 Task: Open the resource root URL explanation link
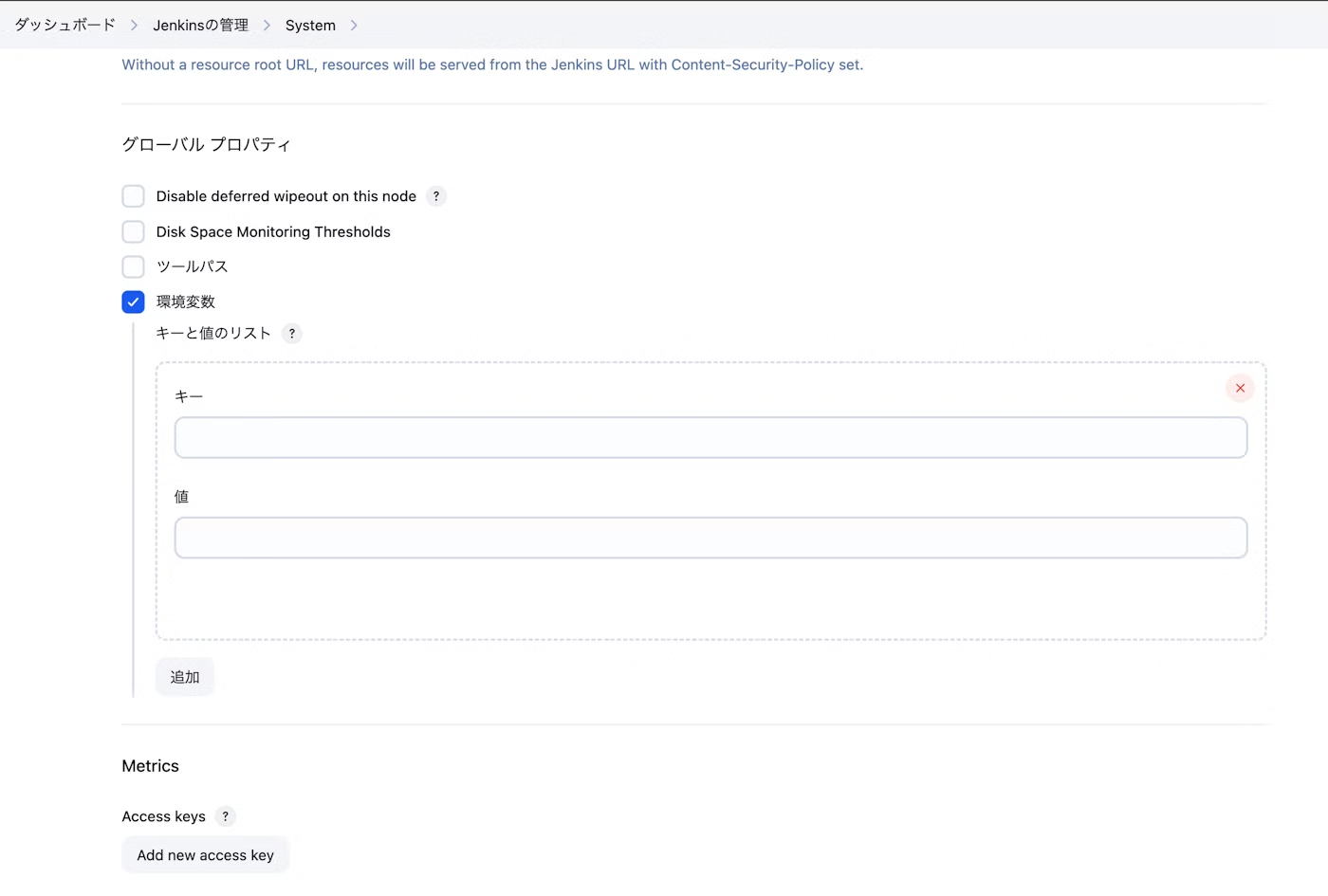(x=492, y=64)
